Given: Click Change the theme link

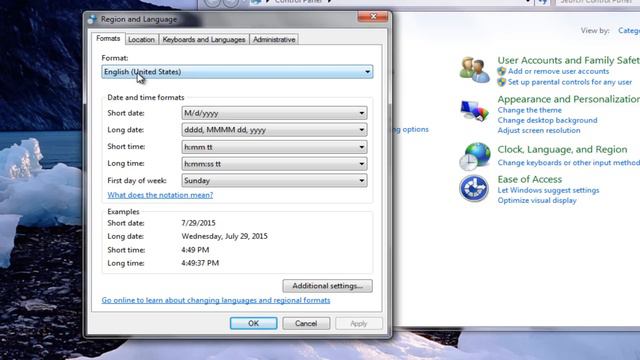Looking at the screenshot, I should click(529, 110).
